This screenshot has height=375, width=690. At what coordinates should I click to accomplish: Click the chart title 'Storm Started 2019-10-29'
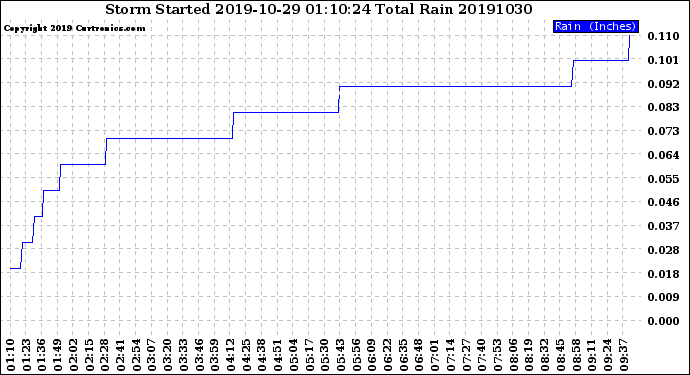click(202, 9)
